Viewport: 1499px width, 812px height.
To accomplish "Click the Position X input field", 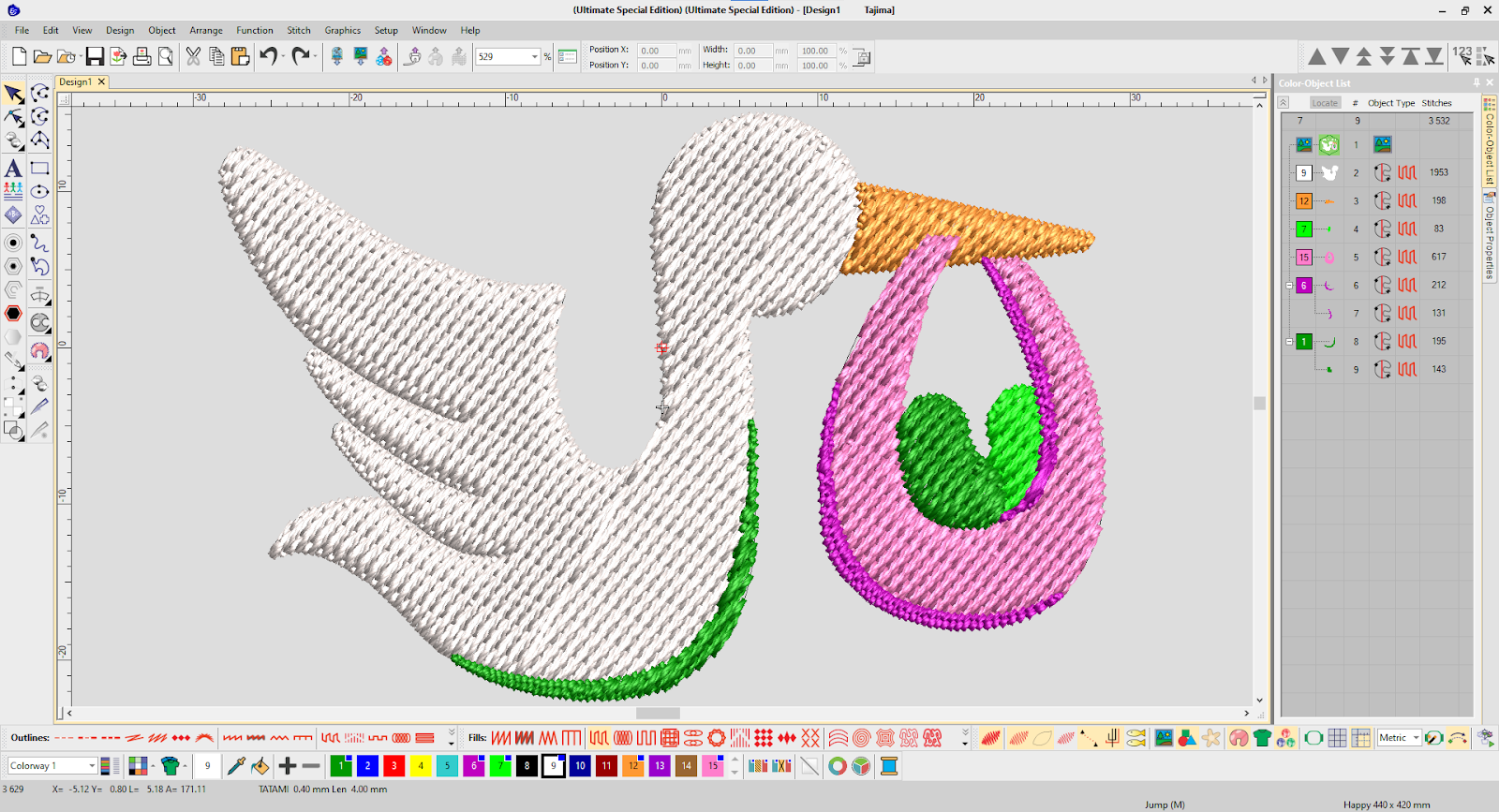I will [x=657, y=51].
